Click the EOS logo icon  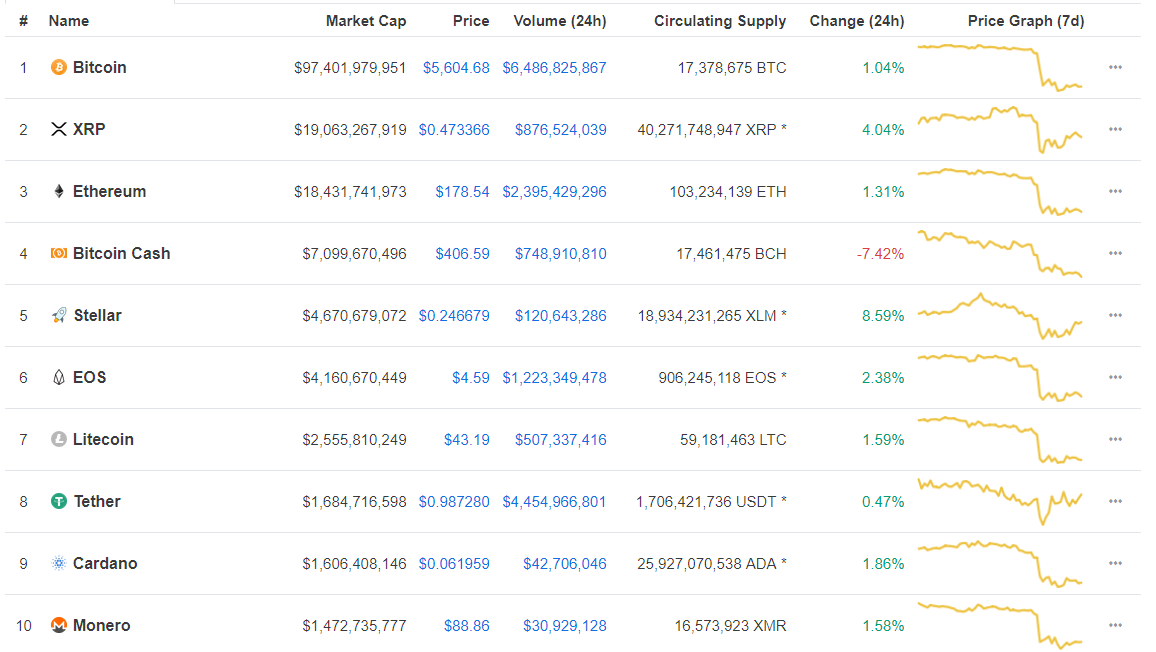(x=58, y=378)
